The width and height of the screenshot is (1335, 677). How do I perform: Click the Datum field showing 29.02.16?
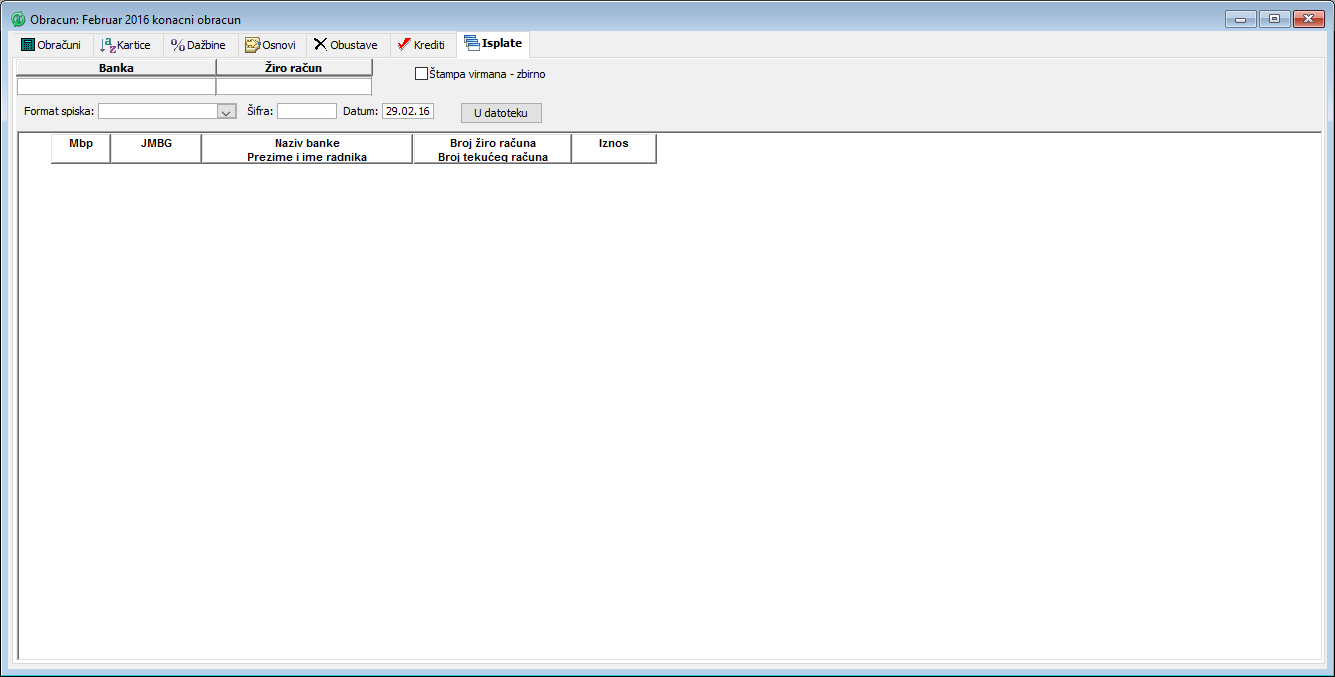(408, 111)
